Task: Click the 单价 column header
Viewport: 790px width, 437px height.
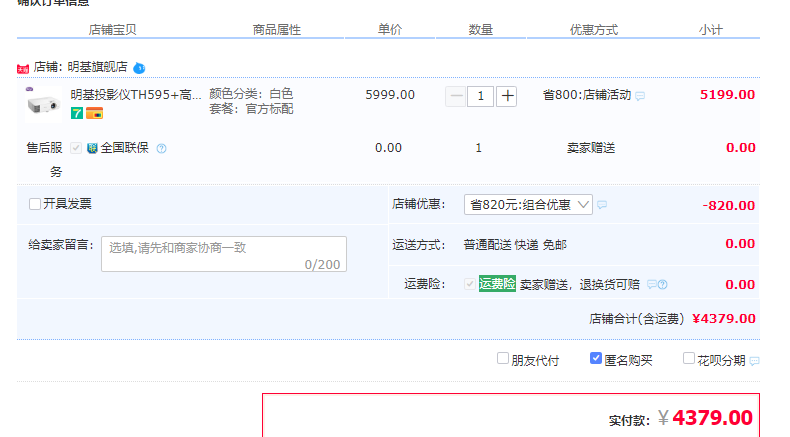Action: 390,30
